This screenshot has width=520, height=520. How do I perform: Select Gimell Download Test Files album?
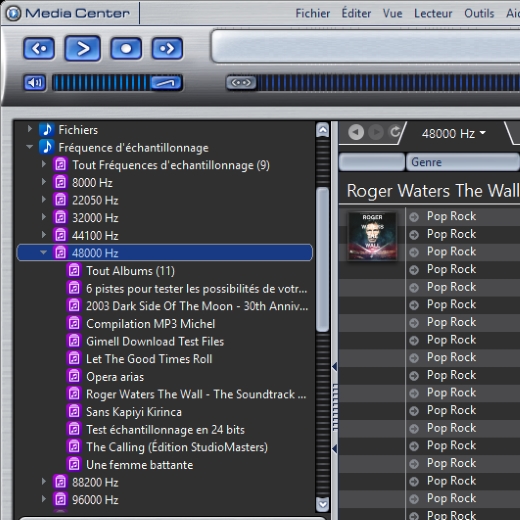pyautogui.click(x=155, y=341)
